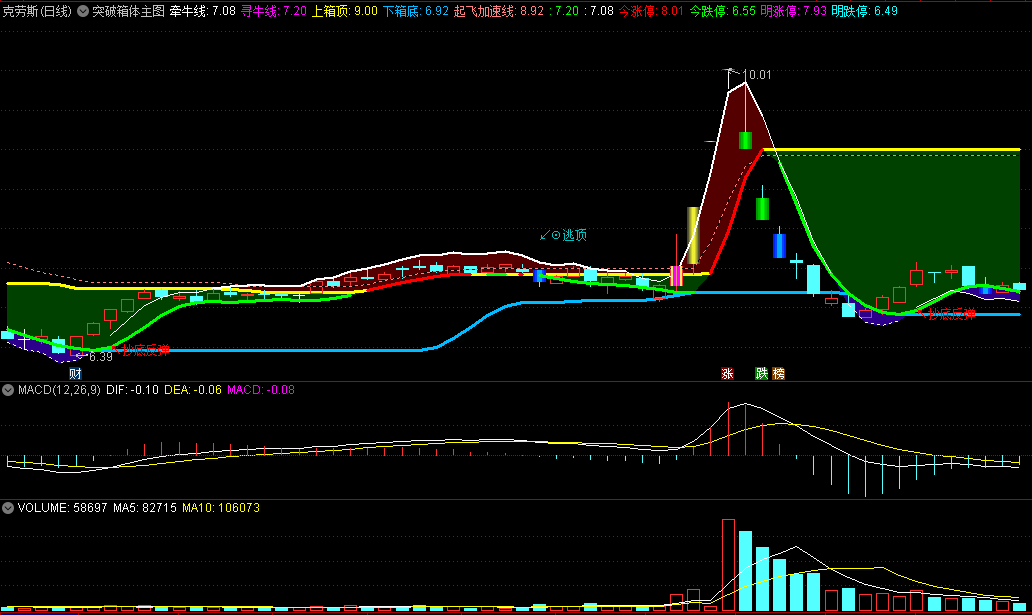The width and height of the screenshot is (1032, 615).
Task: Select the DEA: -0.06 value
Action: [193, 390]
